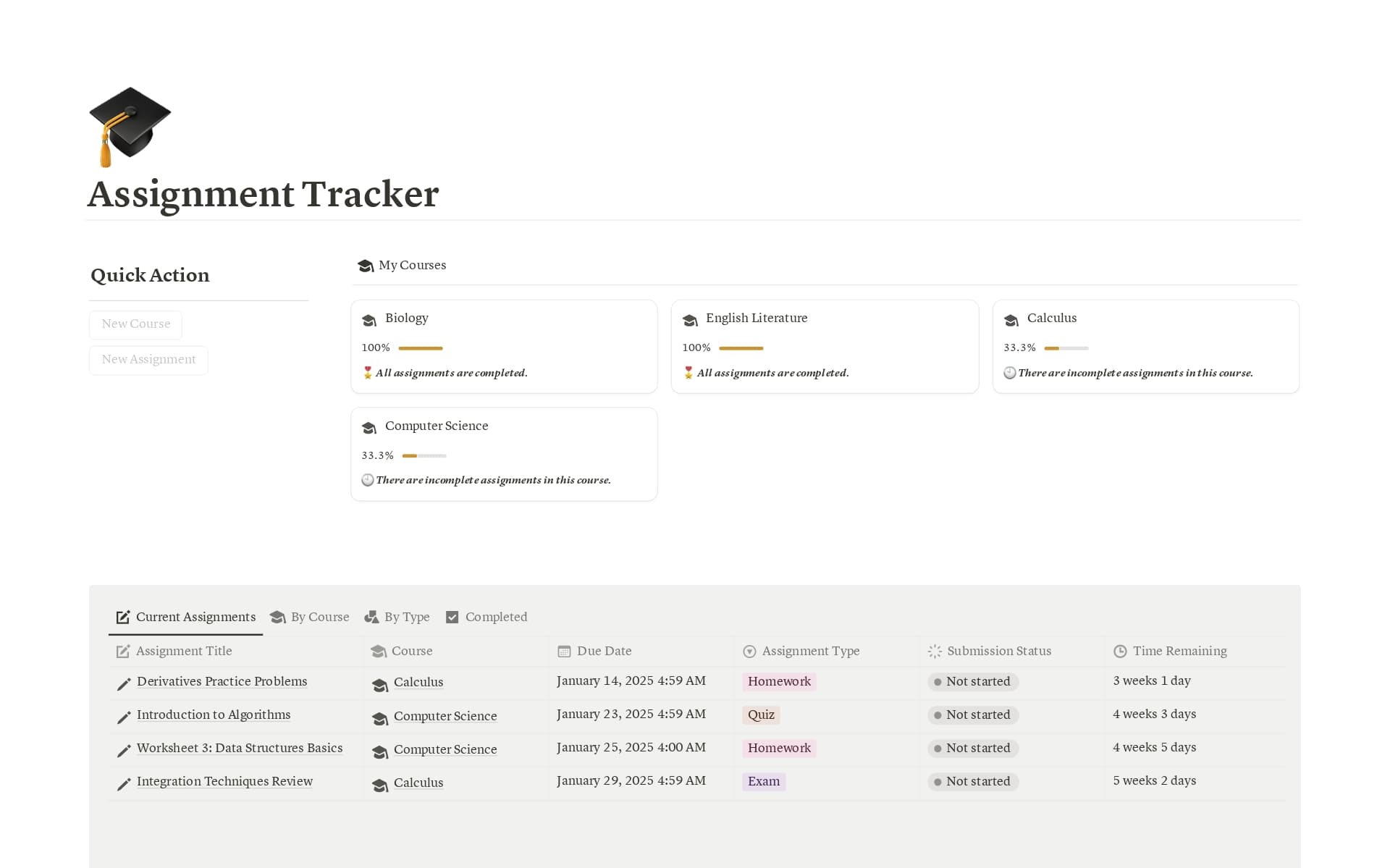Click the spinner icon in Submission Status header
1390x868 pixels.
(934, 651)
